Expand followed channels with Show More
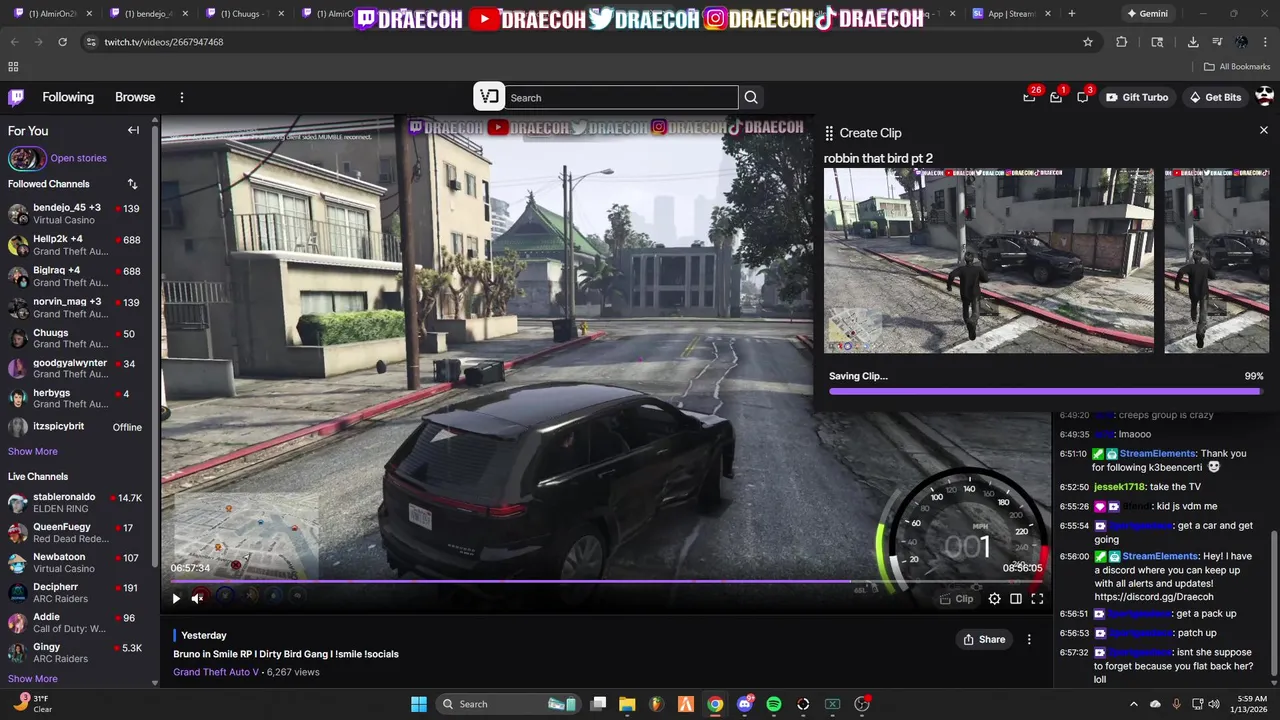 pyautogui.click(x=33, y=451)
